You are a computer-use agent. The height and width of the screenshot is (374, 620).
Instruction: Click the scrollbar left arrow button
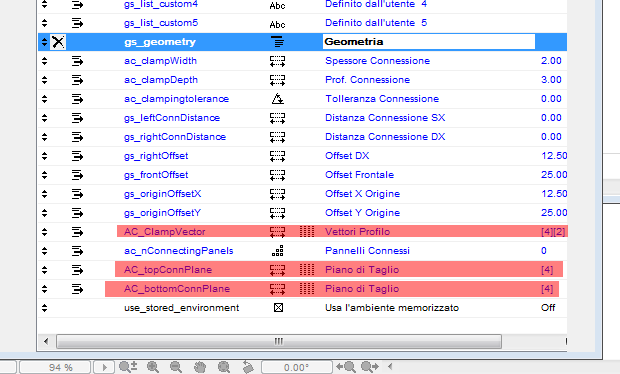[46, 341]
